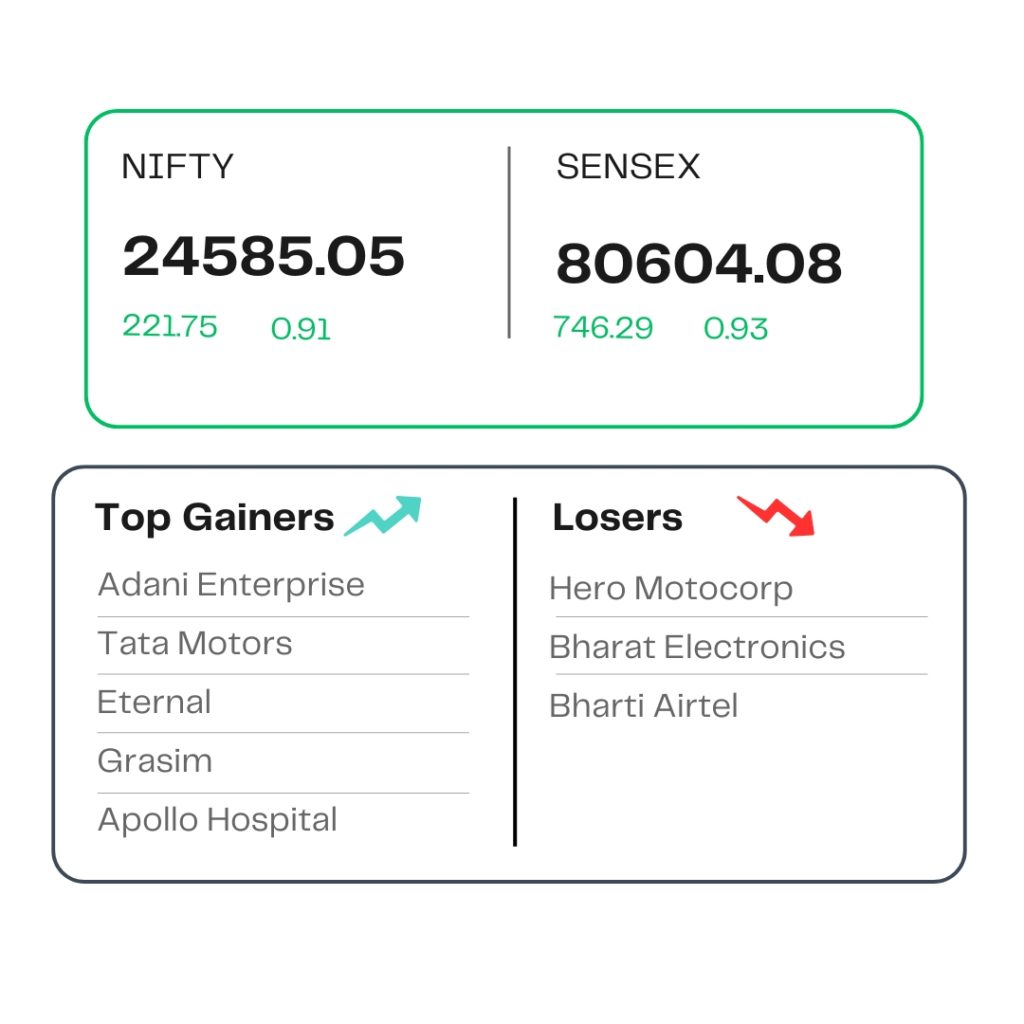
Task: Select Adani Enterprise in Top Gainers
Action: (231, 584)
